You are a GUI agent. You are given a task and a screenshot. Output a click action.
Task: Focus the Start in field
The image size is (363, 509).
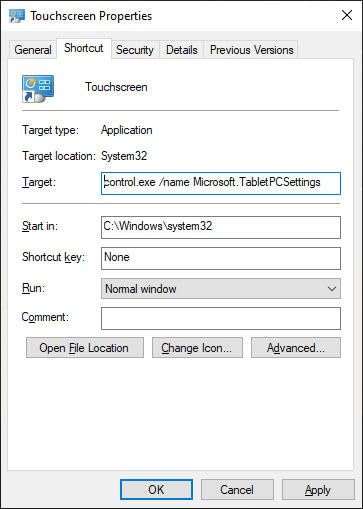click(221, 227)
